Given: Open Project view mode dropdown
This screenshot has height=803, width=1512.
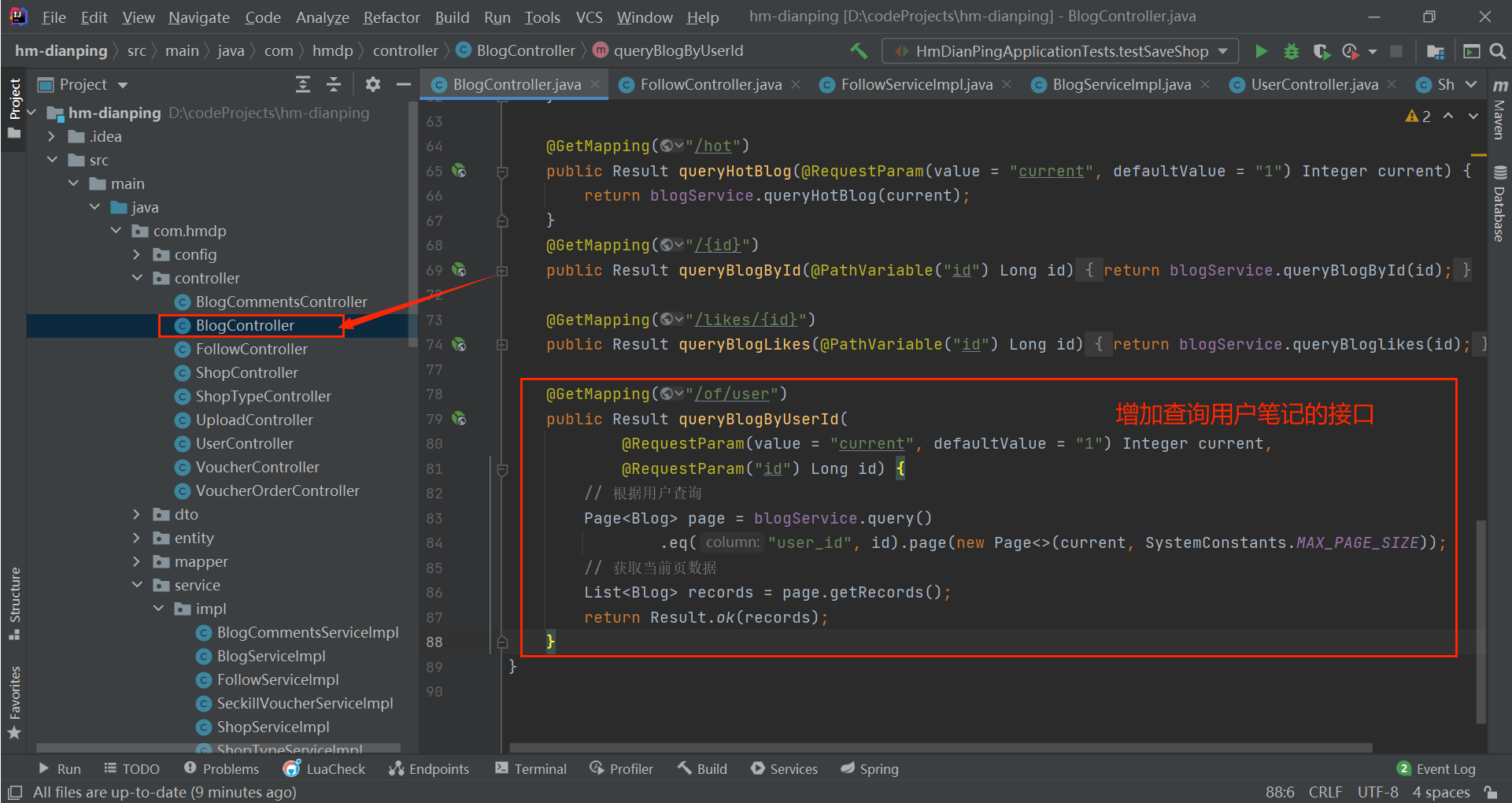Looking at the screenshot, I should coord(123,84).
